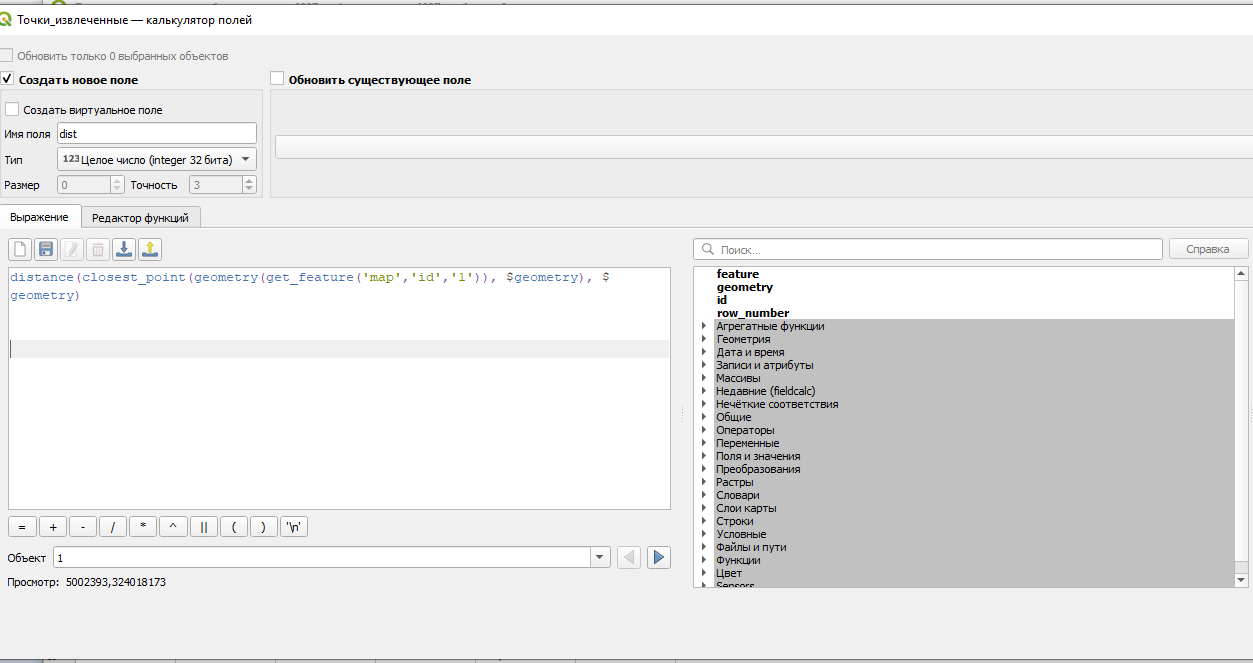Click the Имя поля input field
The image size is (1253, 663).
click(x=157, y=133)
